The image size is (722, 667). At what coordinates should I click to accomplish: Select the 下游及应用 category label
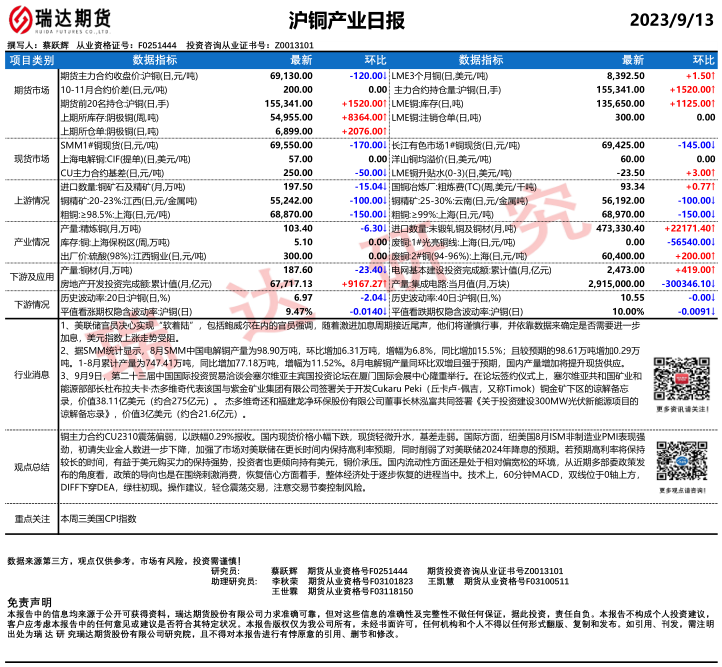pos(31,277)
